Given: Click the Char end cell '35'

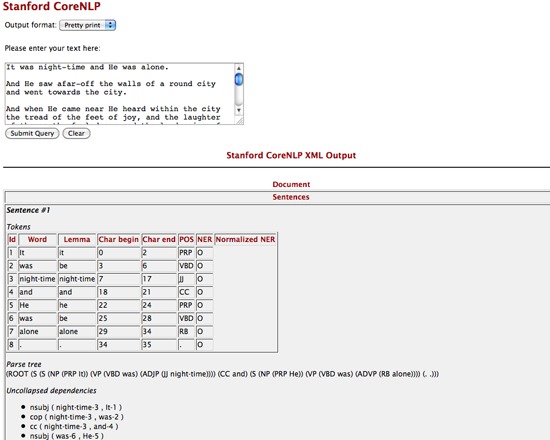Looking at the screenshot, I should click(159, 345).
